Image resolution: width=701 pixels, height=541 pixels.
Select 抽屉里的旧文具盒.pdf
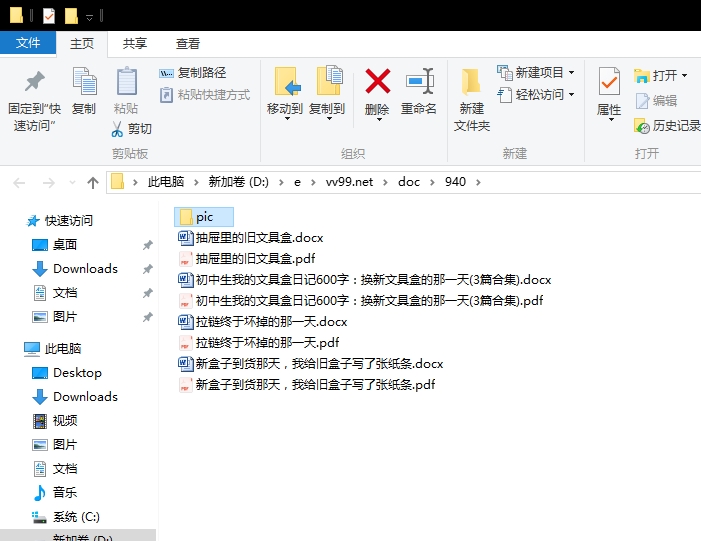point(246,259)
